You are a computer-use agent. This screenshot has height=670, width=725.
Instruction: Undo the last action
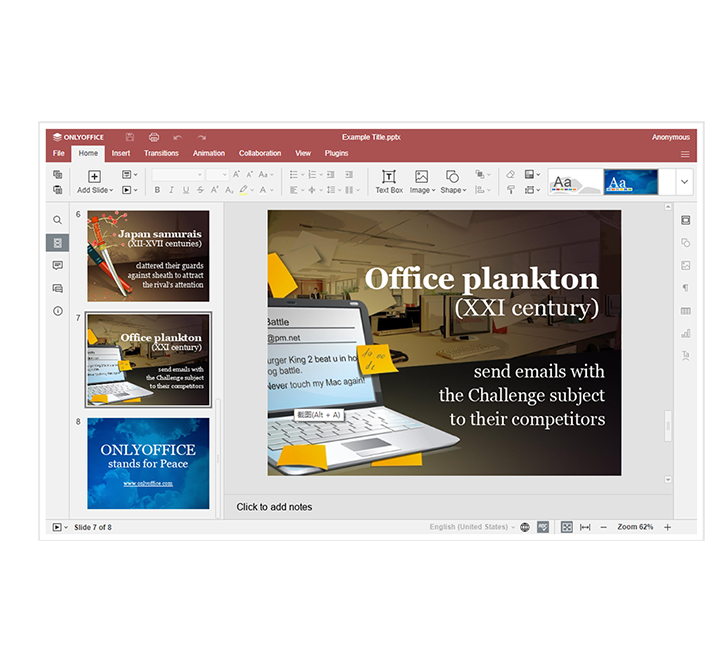click(178, 137)
